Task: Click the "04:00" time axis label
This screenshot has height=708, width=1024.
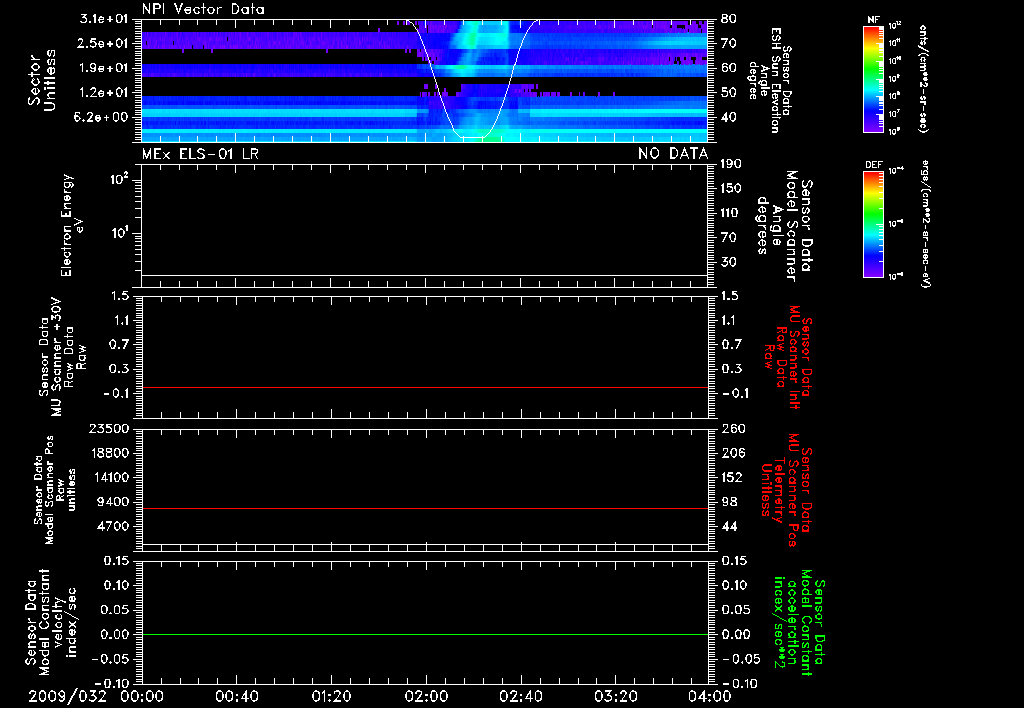Action: click(x=709, y=696)
